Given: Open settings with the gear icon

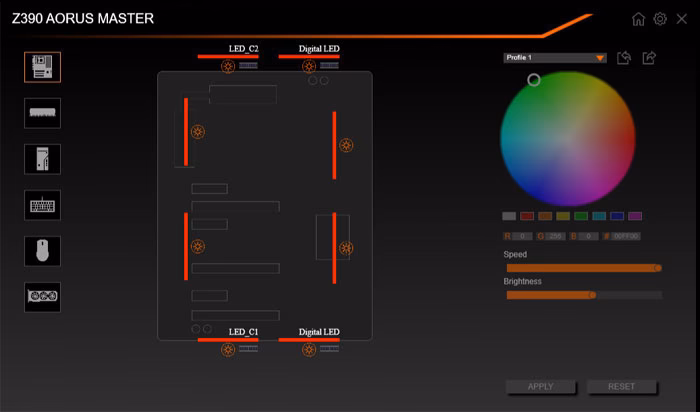Looking at the screenshot, I should tap(660, 19).
